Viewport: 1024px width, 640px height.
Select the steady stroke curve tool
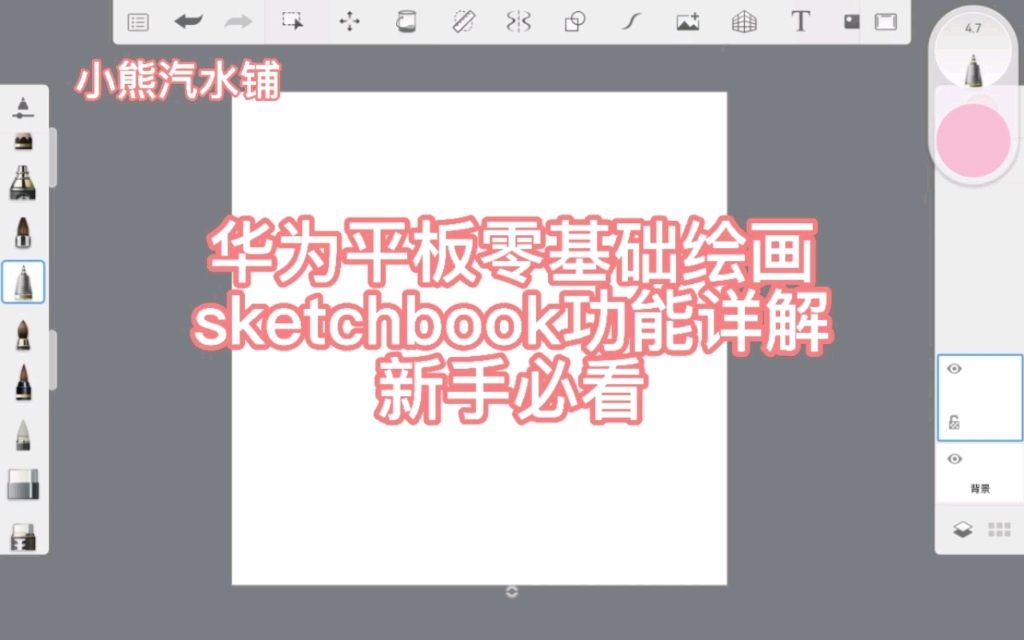(630, 21)
